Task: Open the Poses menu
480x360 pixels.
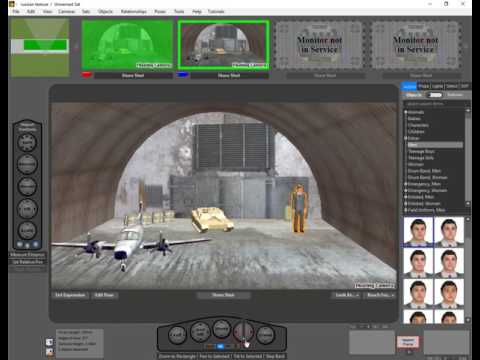Action: click(160, 12)
